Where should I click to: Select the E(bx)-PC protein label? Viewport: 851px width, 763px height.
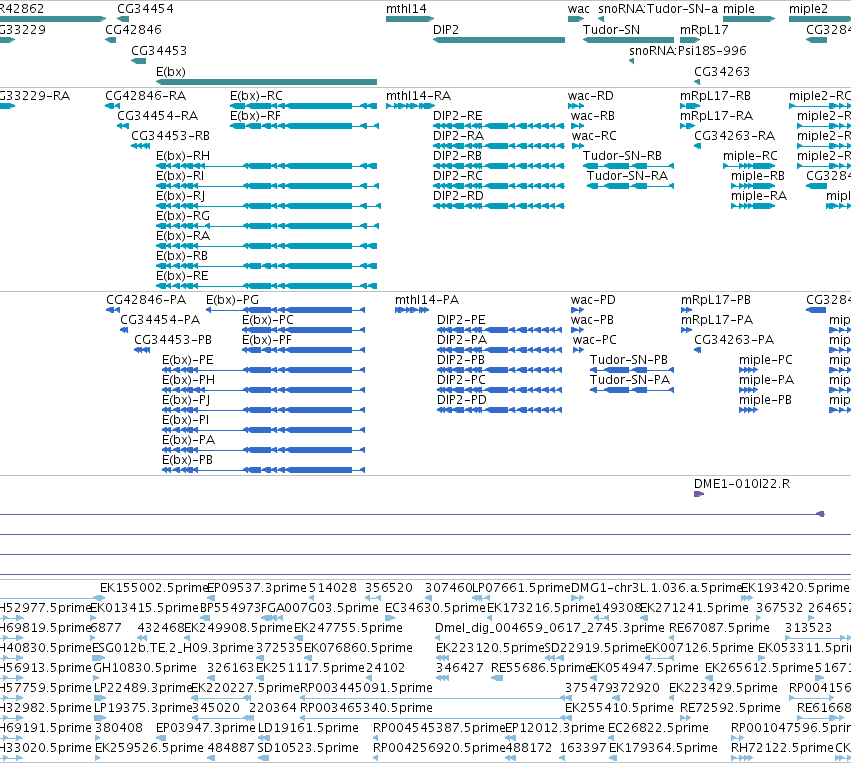[x=268, y=320]
